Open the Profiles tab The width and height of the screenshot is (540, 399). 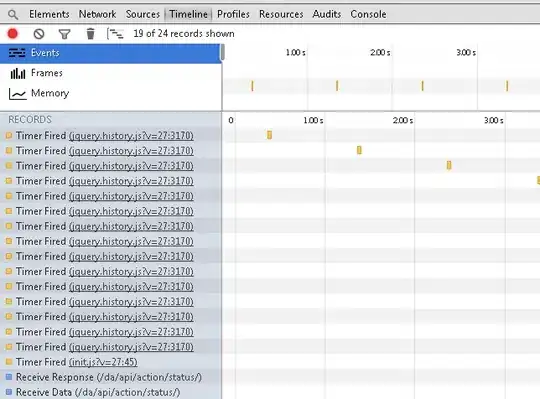pos(233,14)
